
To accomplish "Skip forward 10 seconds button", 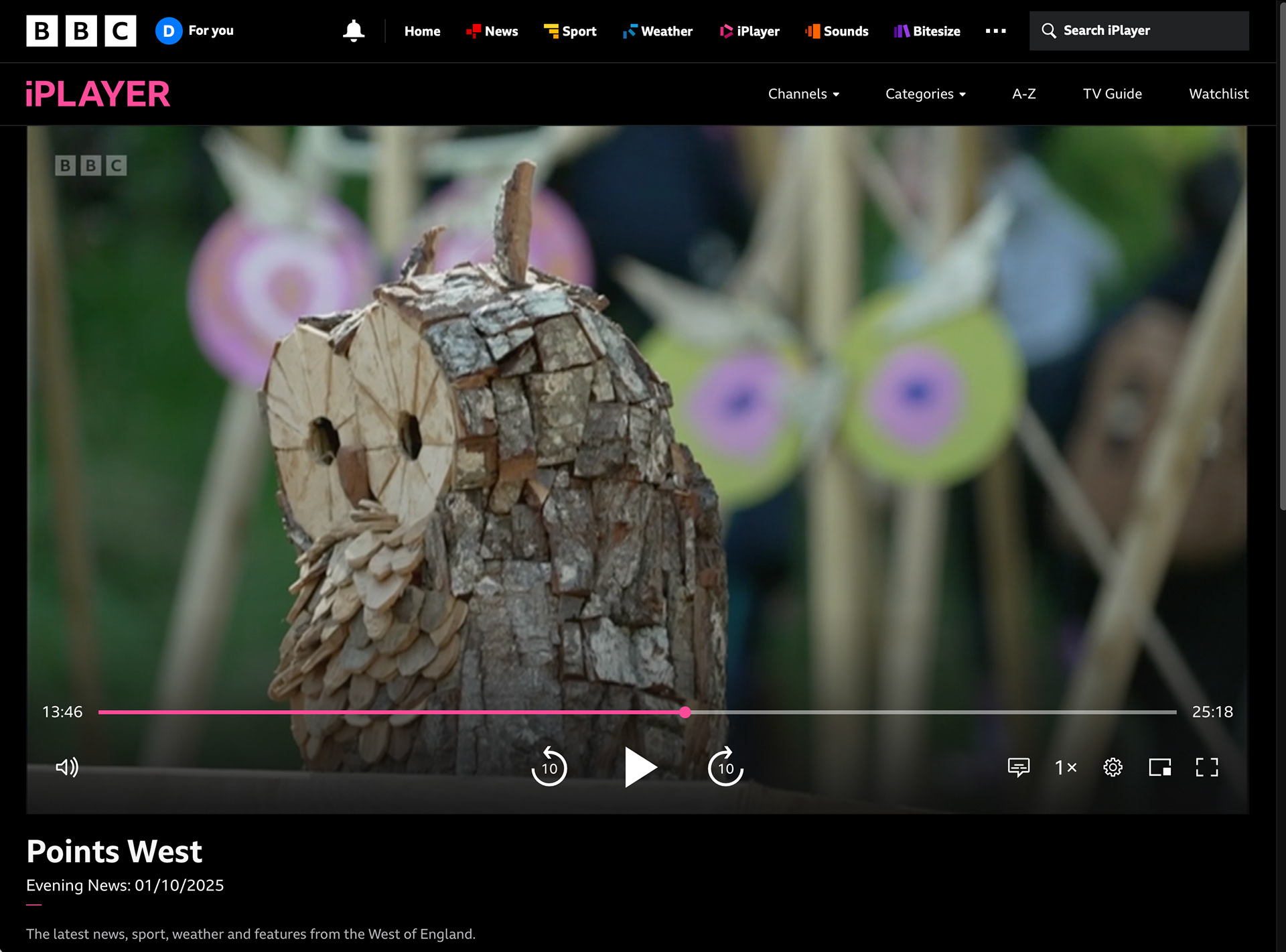I will click(x=725, y=767).
